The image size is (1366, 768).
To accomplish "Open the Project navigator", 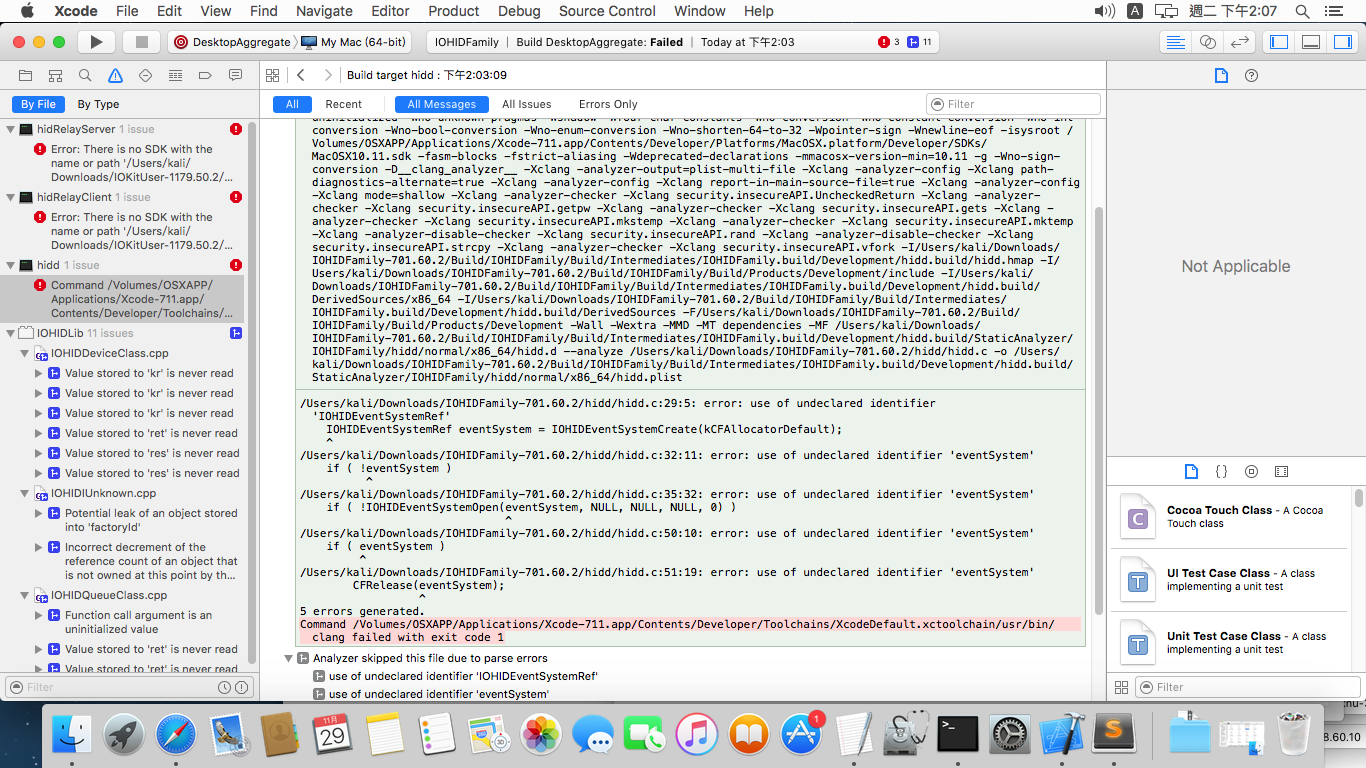I will click(x=25, y=75).
